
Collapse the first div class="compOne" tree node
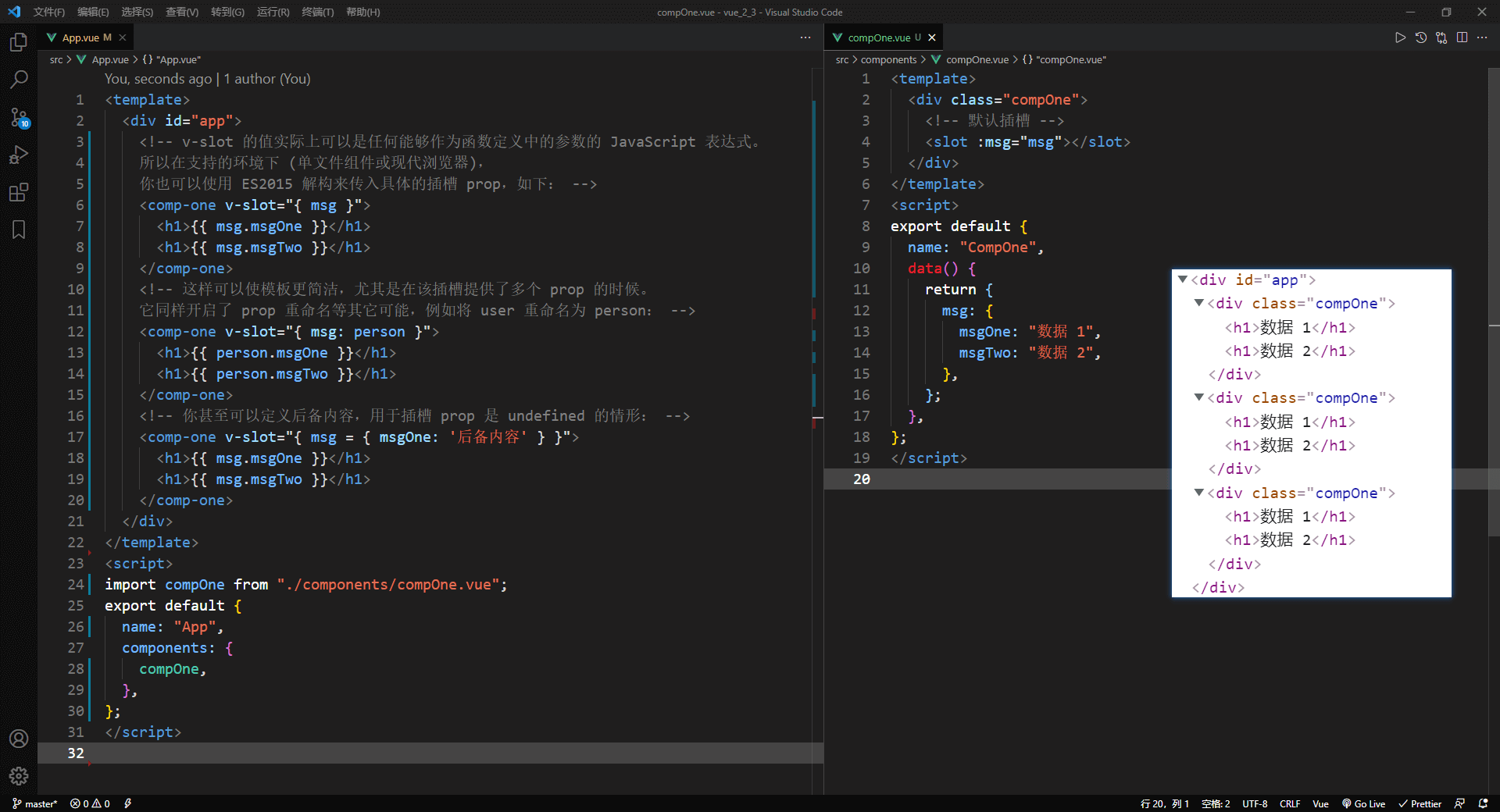1199,303
